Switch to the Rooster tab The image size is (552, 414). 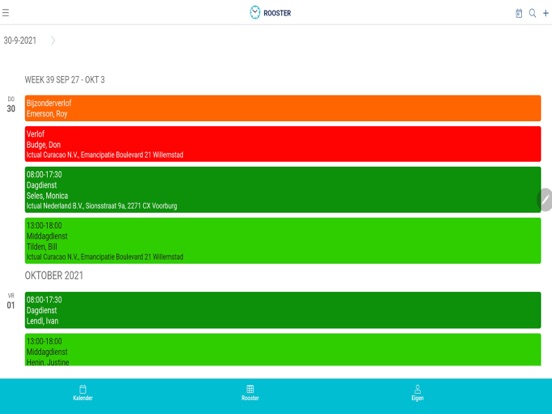(250, 393)
